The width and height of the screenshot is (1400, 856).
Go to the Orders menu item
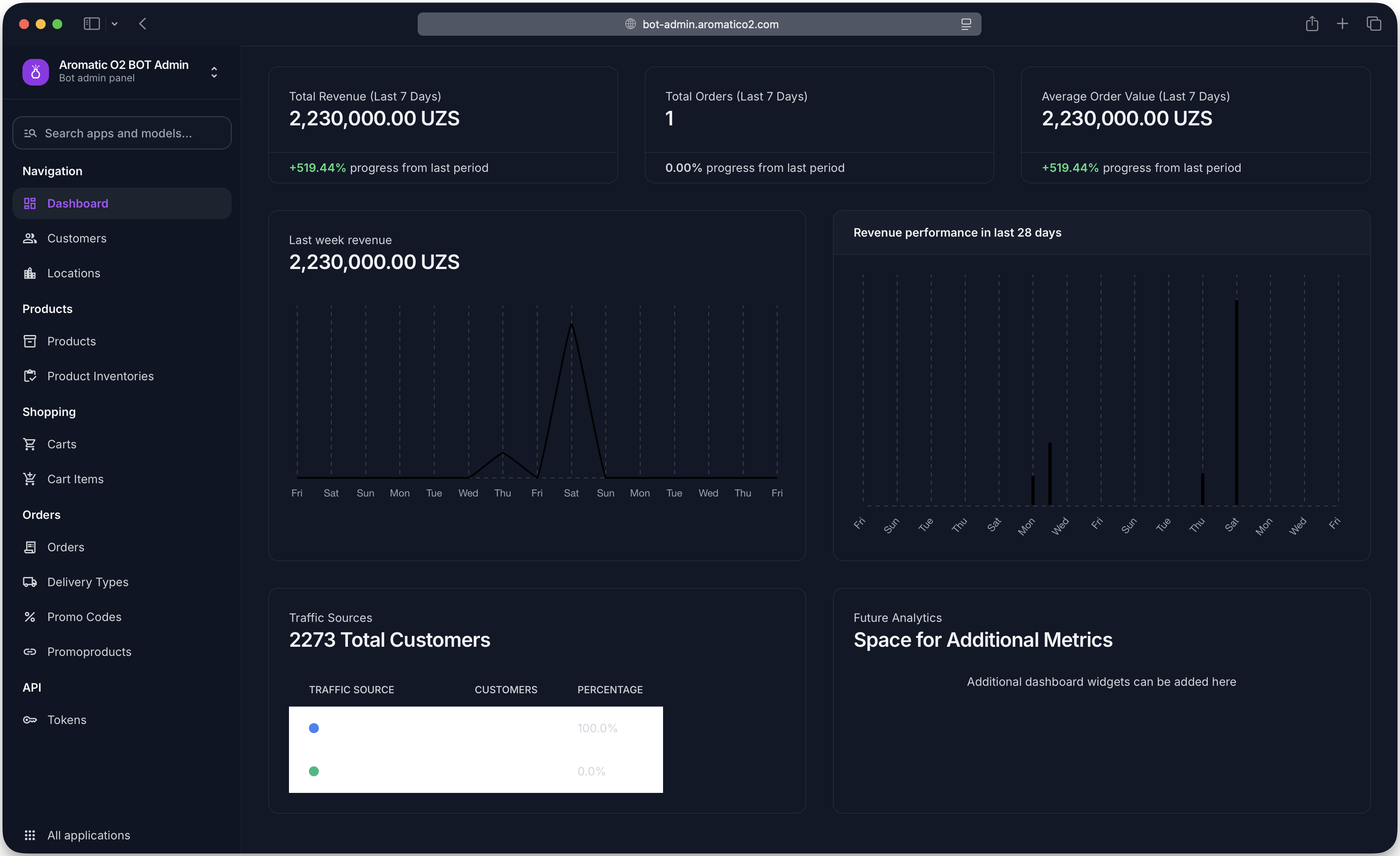65,547
